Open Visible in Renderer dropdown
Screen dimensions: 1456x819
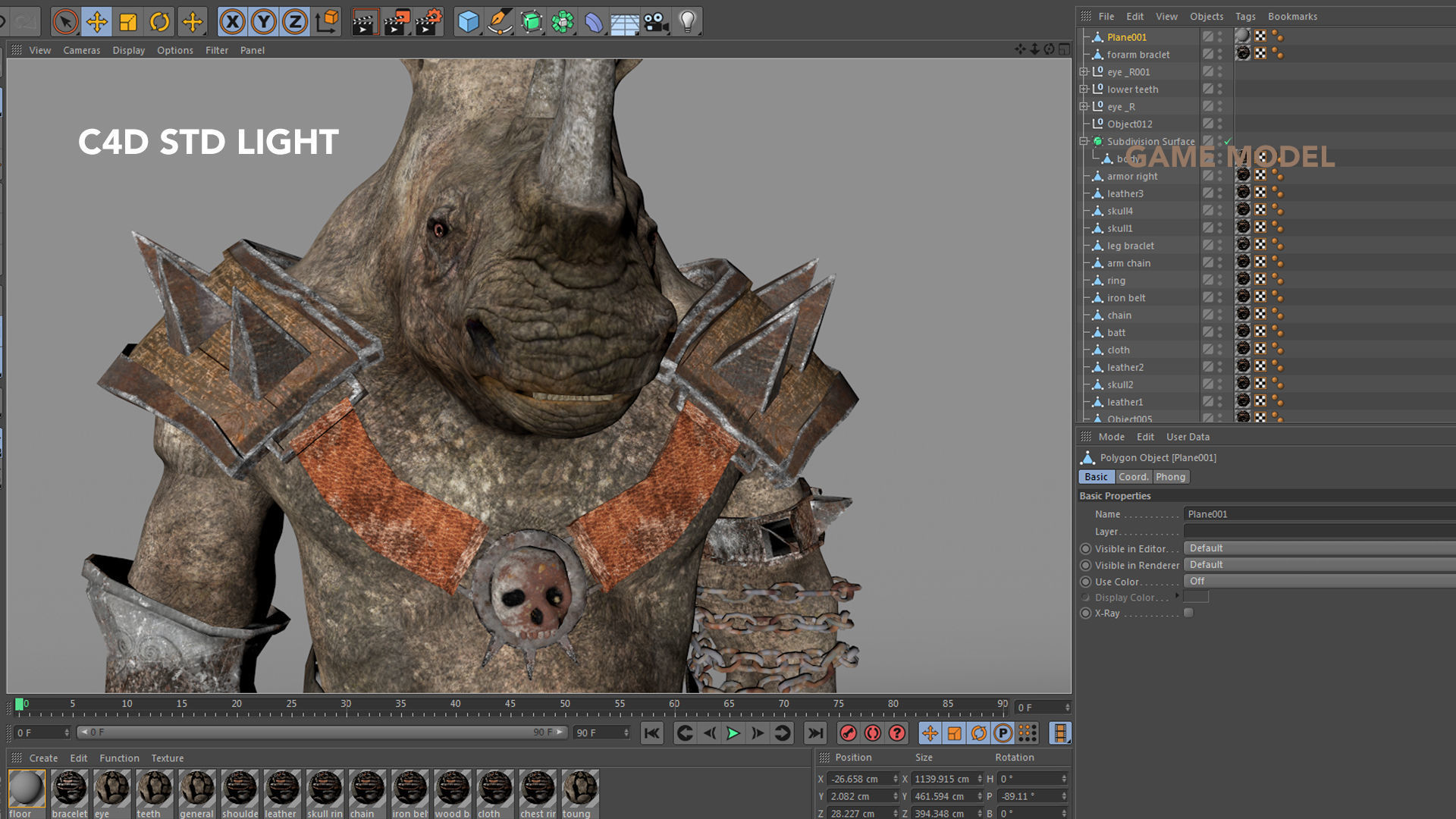(1319, 565)
